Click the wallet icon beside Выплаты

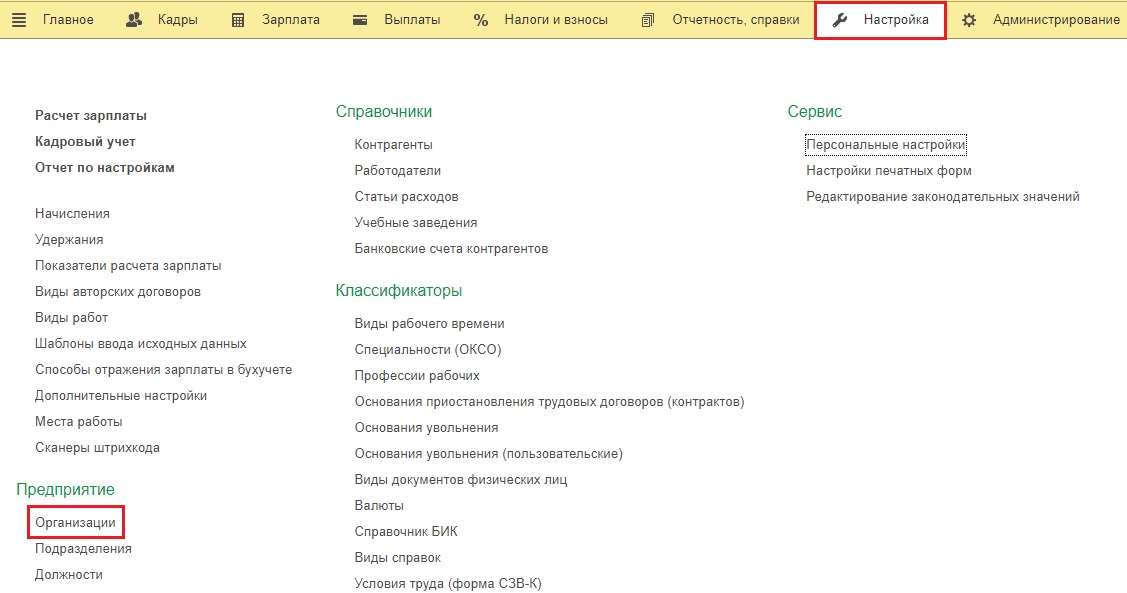(360, 20)
